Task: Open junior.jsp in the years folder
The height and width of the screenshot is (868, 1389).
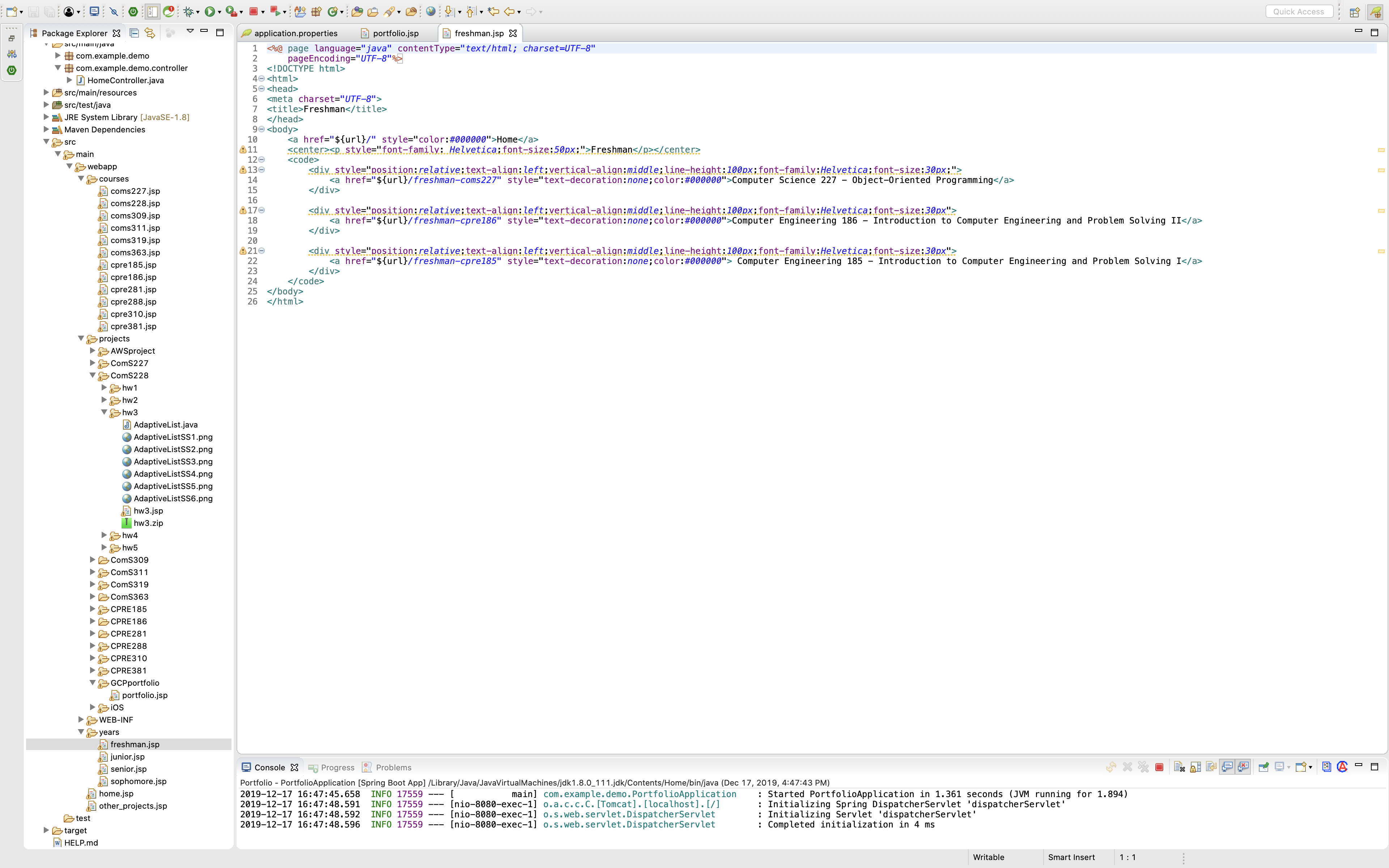Action: pyautogui.click(x=127, y=757)
